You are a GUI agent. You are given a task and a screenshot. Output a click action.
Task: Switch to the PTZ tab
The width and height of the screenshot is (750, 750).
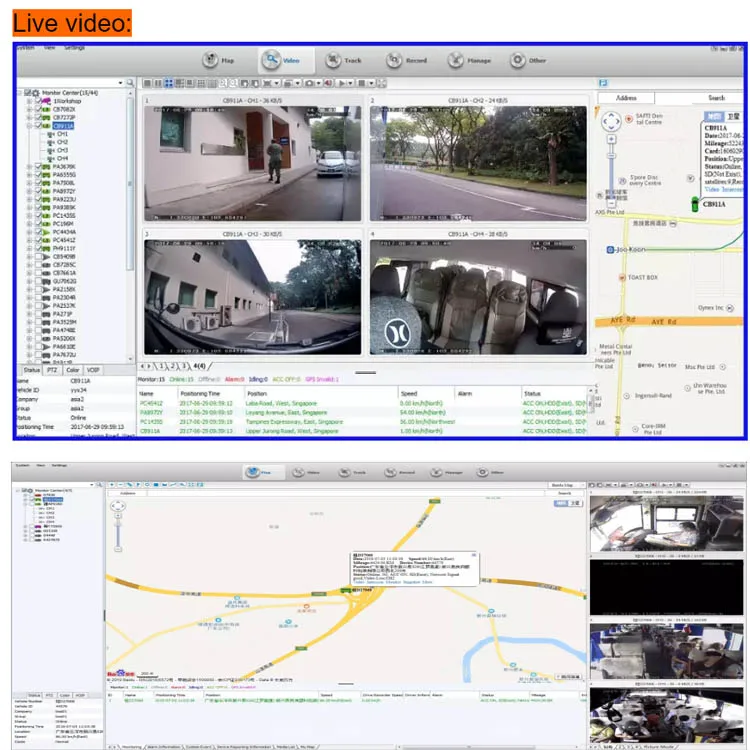click(50, 371)
